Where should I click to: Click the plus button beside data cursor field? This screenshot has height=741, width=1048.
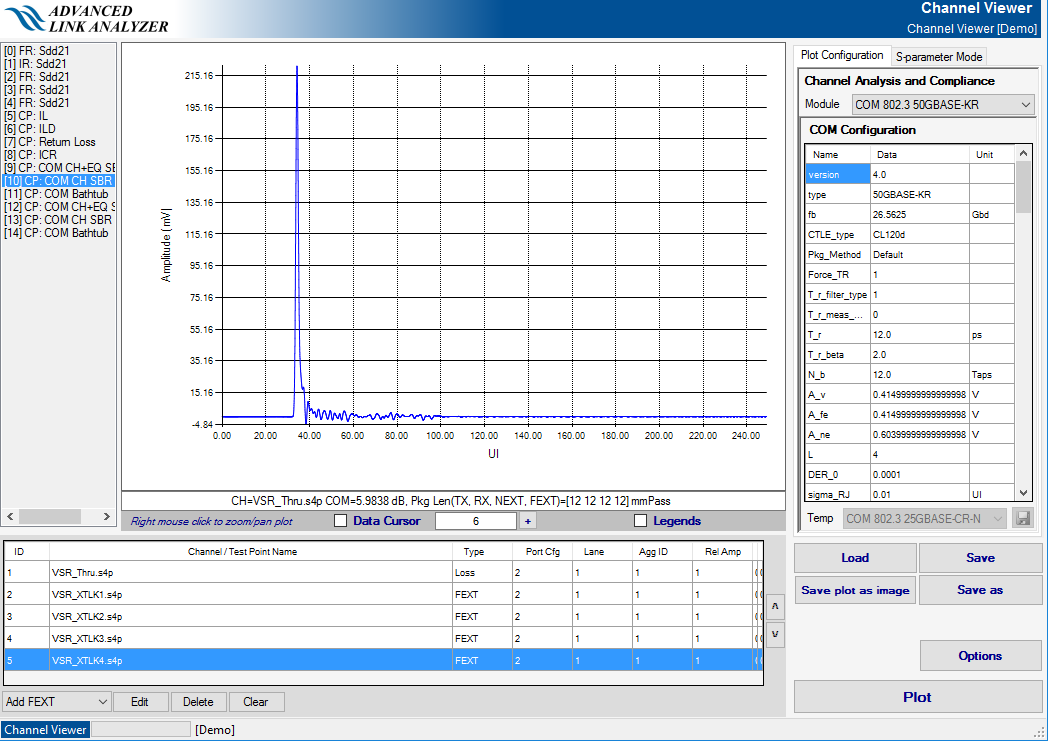[x=527, y=521]
